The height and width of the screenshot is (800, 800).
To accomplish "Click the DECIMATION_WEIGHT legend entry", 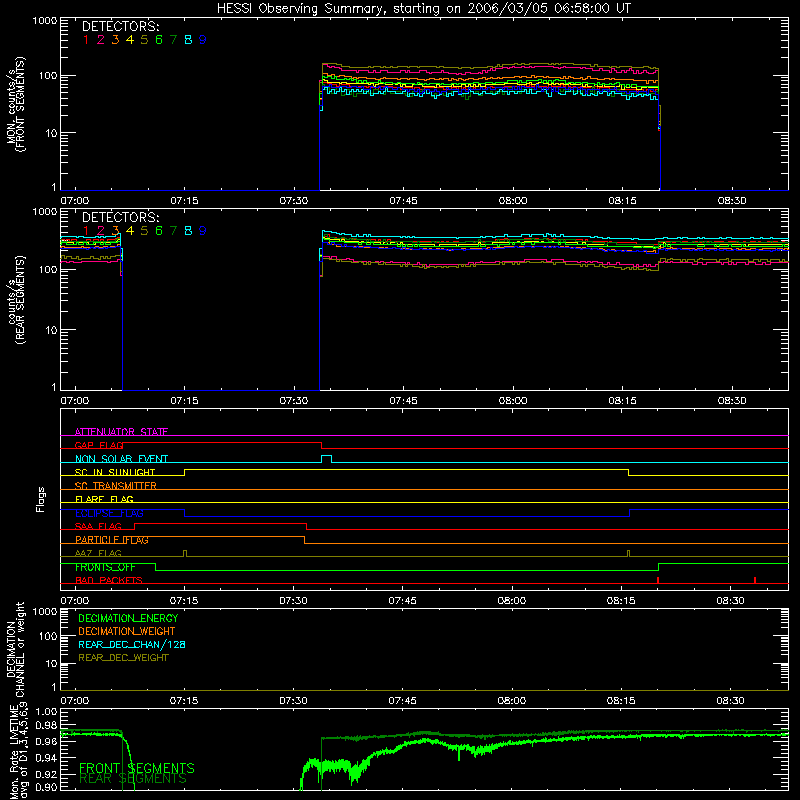I will (127, 631).
